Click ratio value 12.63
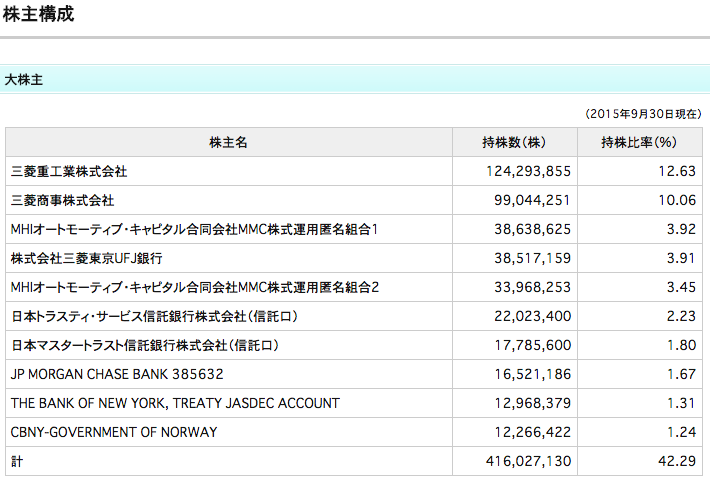Viewport: 710px width, 481px height. (677, 171)
